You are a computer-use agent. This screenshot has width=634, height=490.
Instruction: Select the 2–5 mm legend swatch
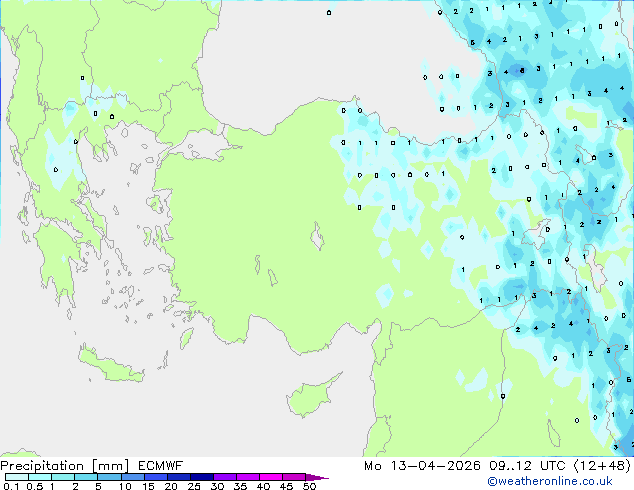click(86, 477)
